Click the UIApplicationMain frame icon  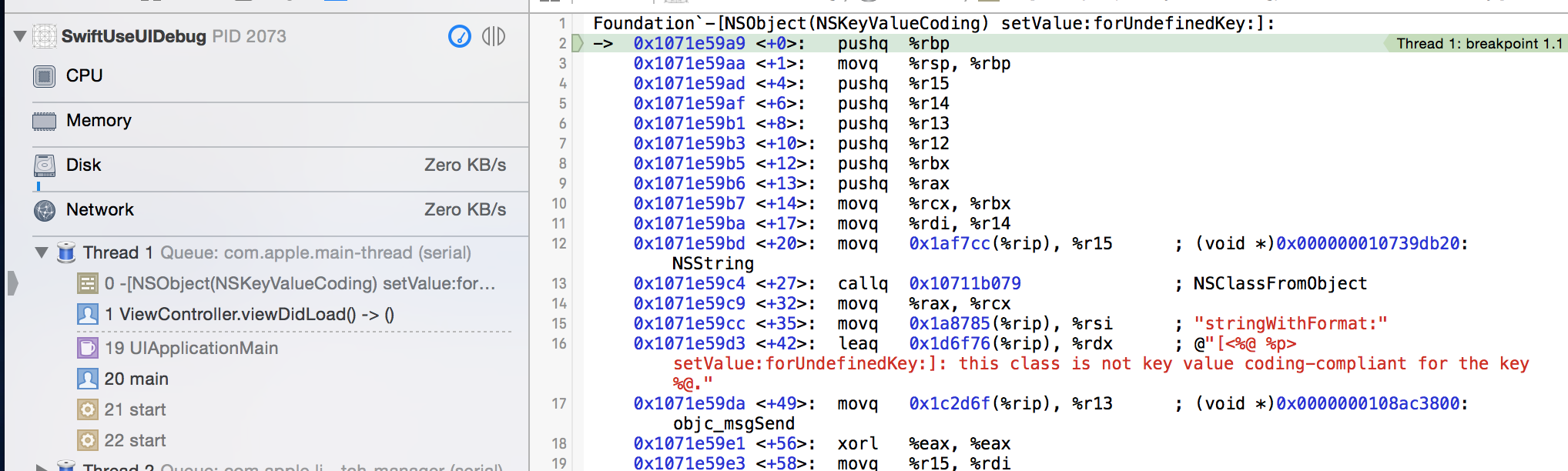tap(88, 348)
